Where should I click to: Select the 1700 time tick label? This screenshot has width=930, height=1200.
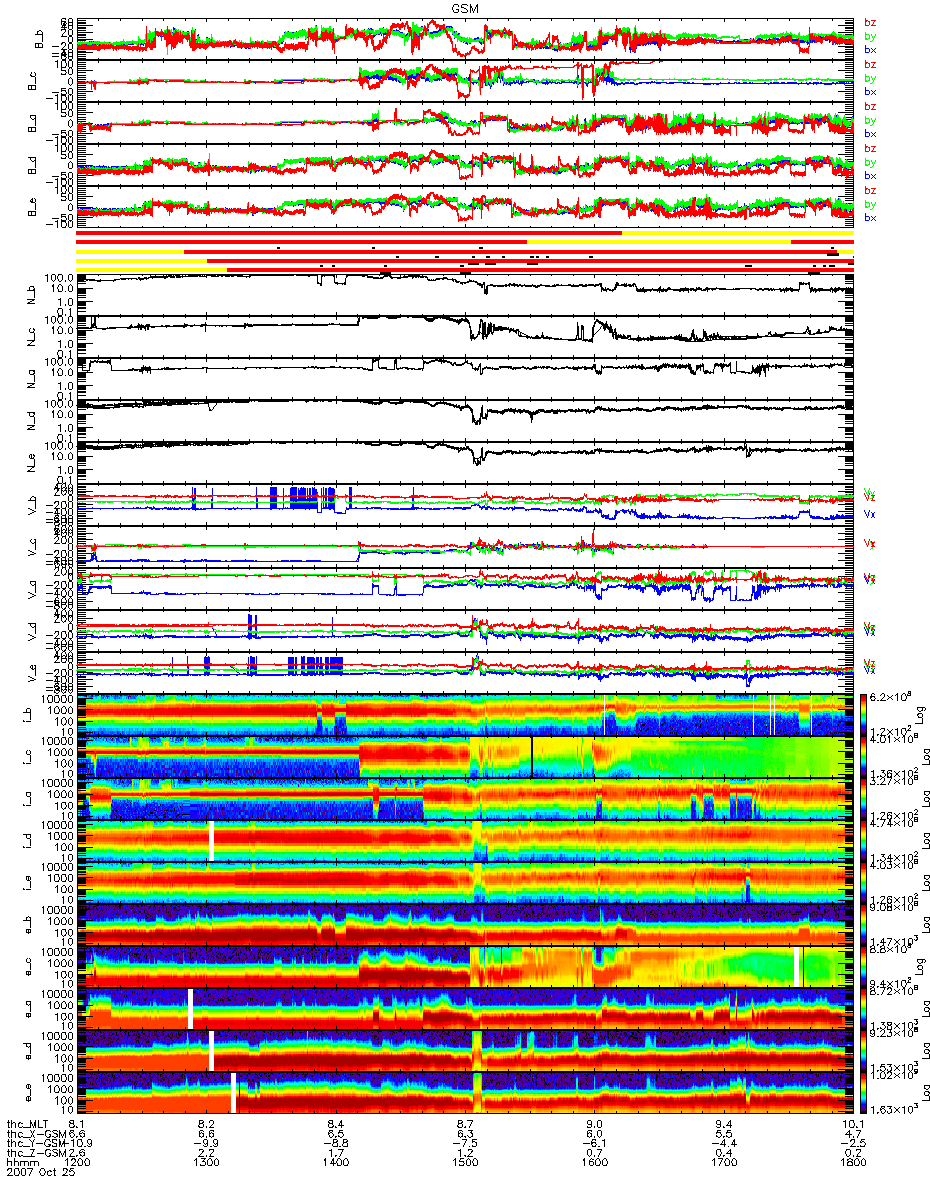(x=723, y=1162)
